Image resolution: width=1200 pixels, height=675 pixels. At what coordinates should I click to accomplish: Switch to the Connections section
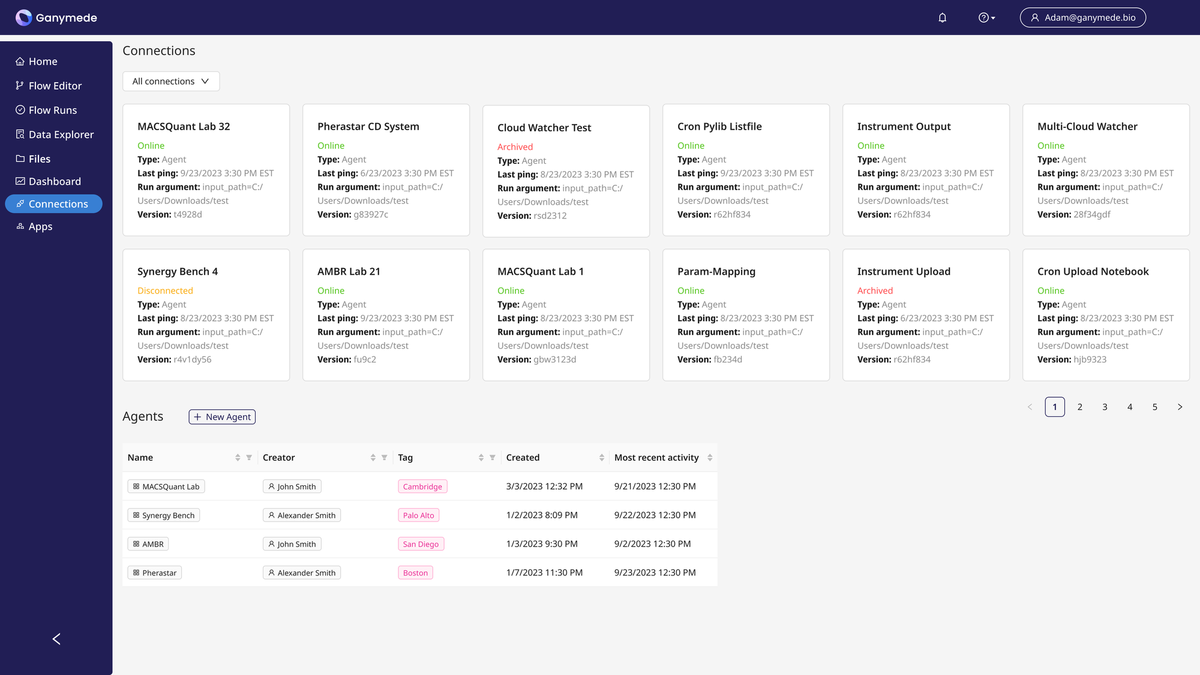[53, 203]
